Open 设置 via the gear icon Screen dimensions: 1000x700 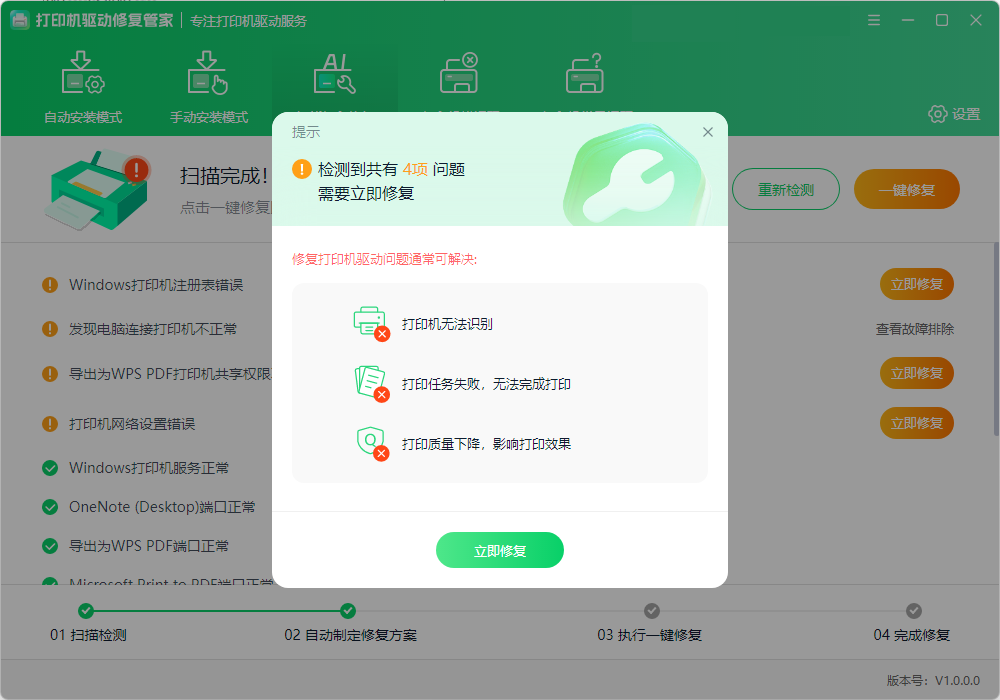[x=938, y=115]
